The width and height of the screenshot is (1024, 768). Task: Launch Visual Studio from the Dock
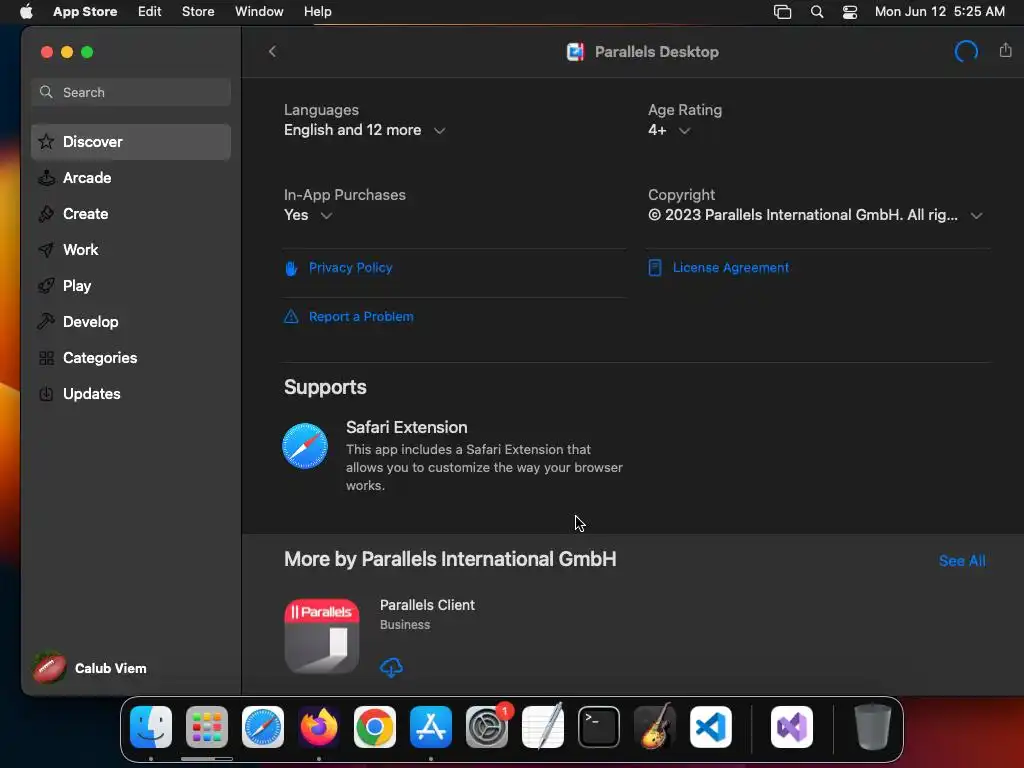792,727
